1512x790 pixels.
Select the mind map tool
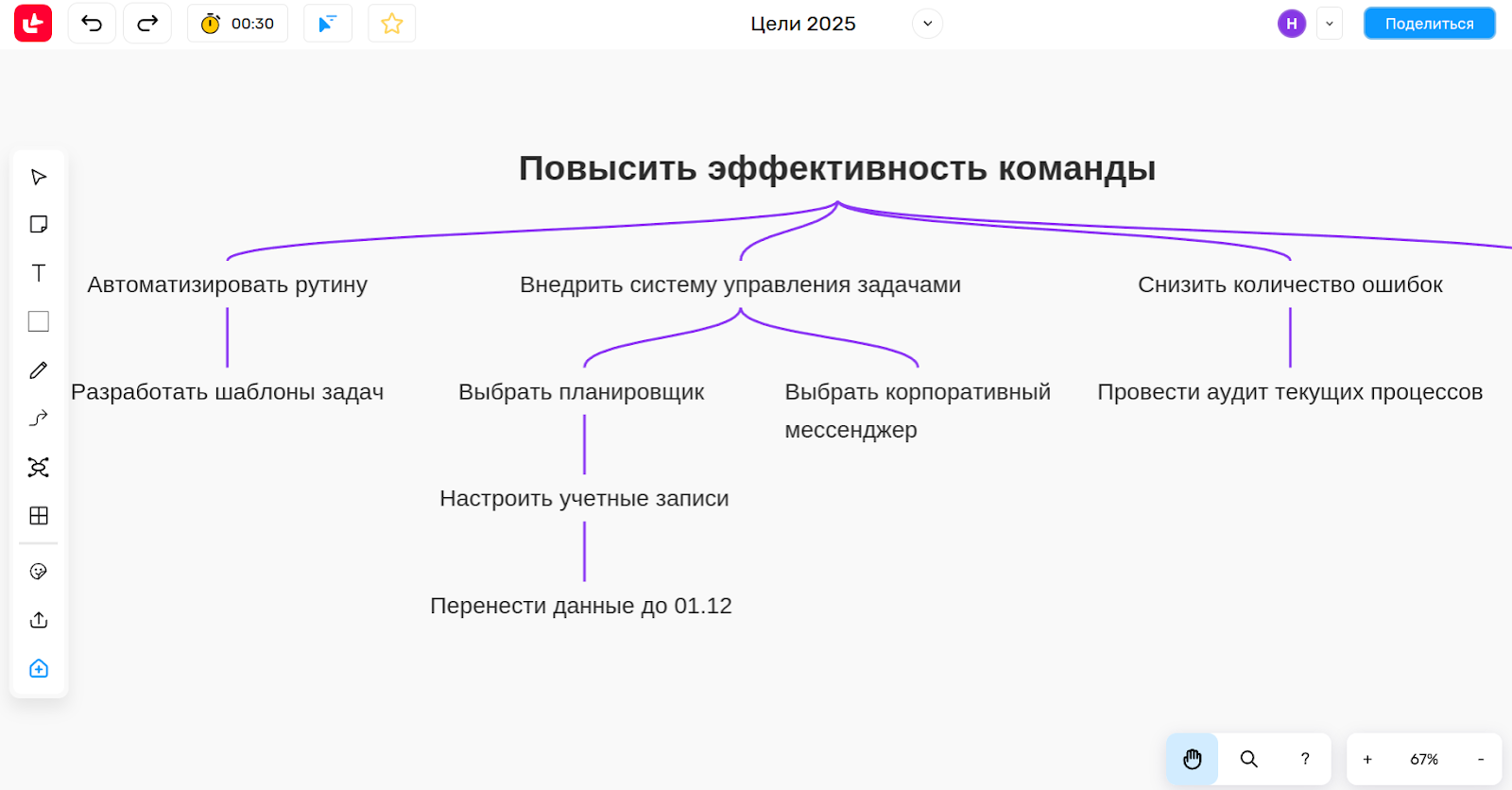(x=39, y=467)
